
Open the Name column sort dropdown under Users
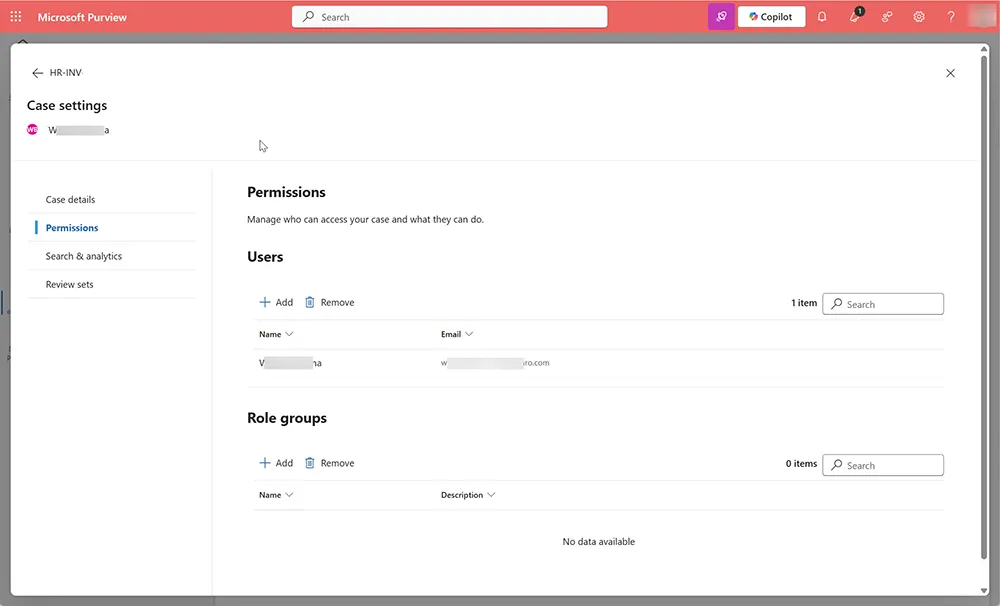tap(289, 334)
